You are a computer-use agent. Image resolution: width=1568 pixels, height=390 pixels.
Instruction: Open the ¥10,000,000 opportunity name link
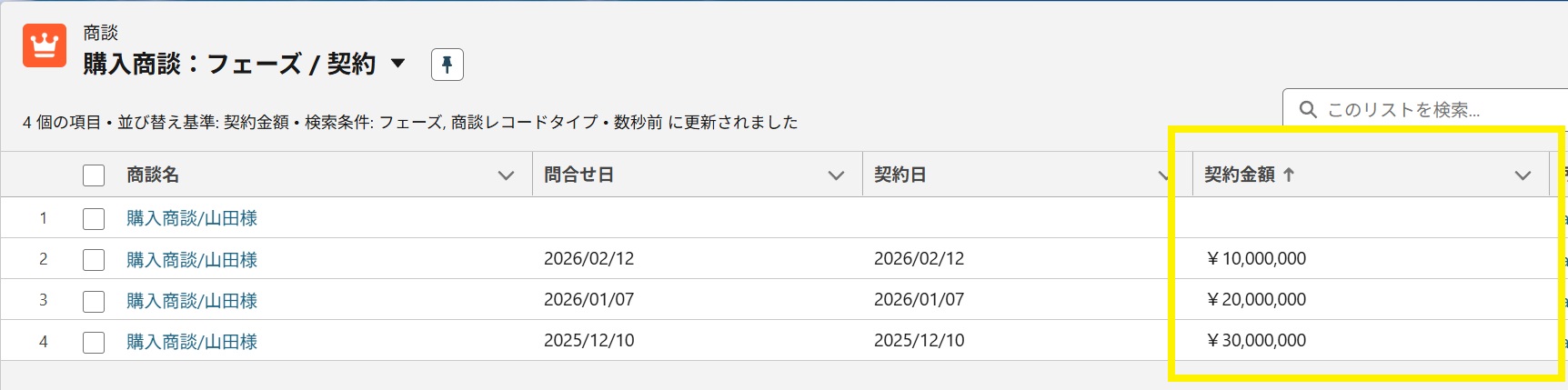coord(192,260)
